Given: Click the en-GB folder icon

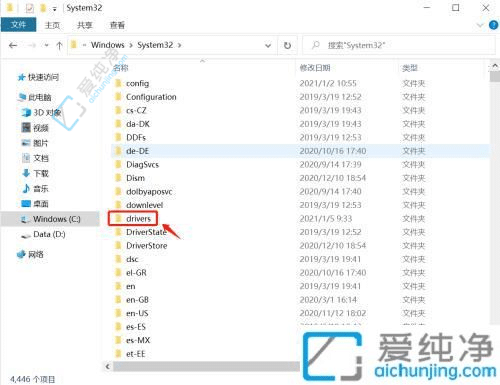Looking at the screenshot, I should pos(118,300).
